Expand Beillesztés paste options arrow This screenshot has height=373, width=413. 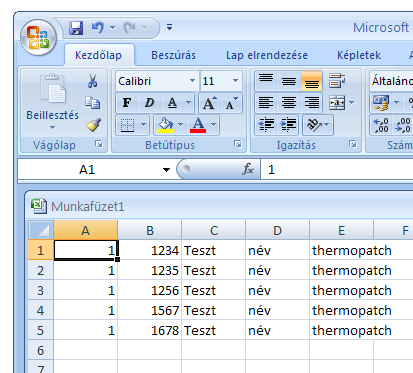52,127
